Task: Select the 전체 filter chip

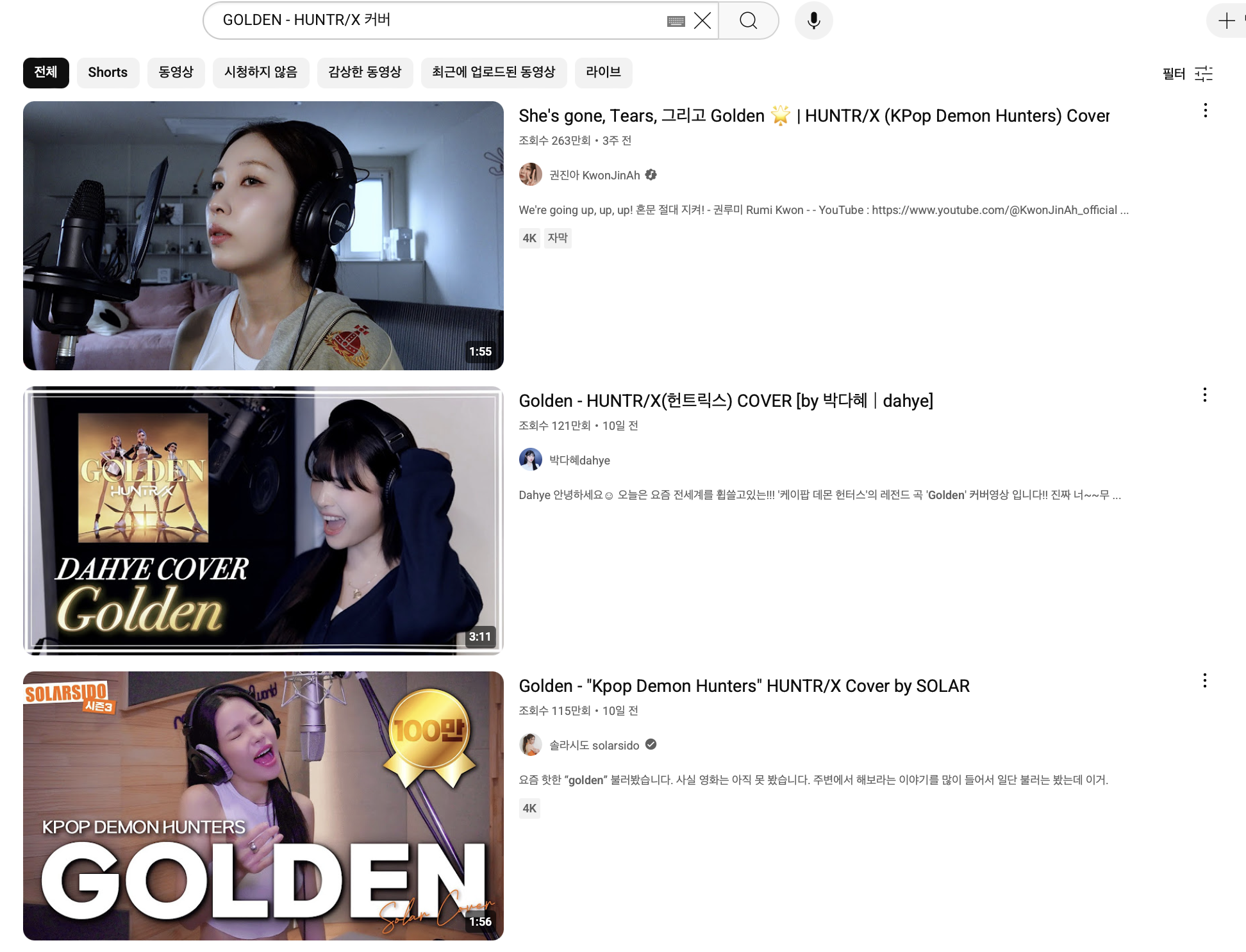Action: coord(46,72)
